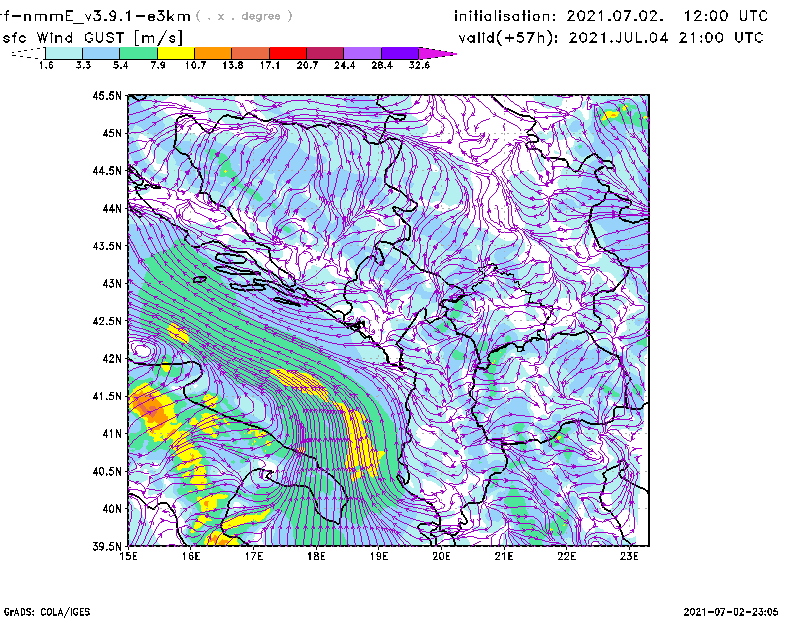This screenshot has width=800, height=618.
Task: Click the '45N' latitude label
Action: tap(112, 133)
